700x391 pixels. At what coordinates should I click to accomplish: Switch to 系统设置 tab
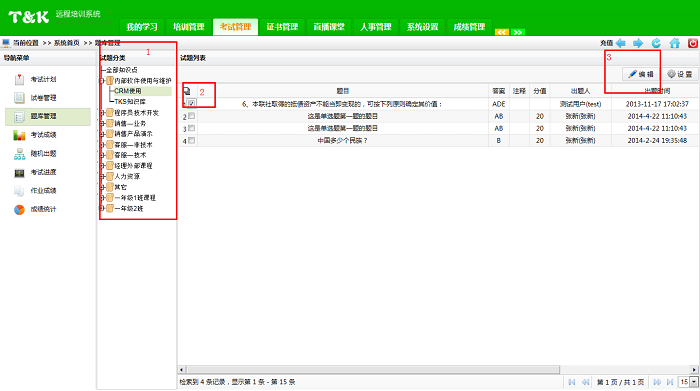tap(422, 27)
